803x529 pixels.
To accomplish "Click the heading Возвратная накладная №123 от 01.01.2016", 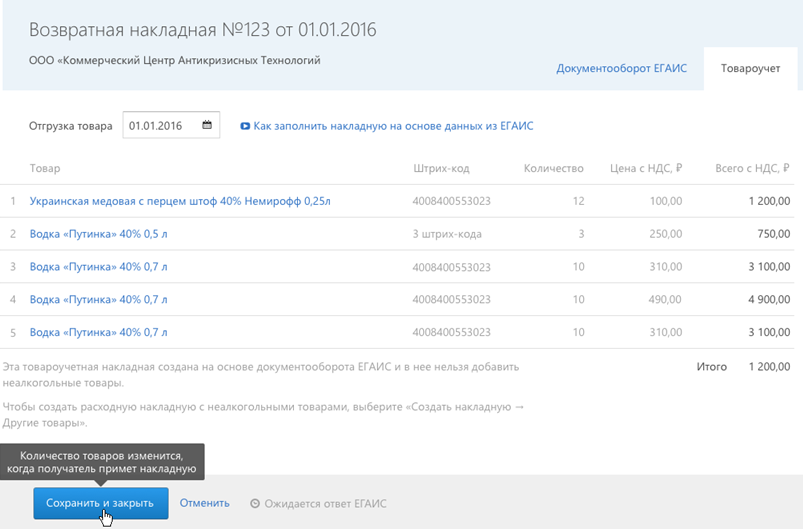I will pyautogui.click(x=202, y=30).
